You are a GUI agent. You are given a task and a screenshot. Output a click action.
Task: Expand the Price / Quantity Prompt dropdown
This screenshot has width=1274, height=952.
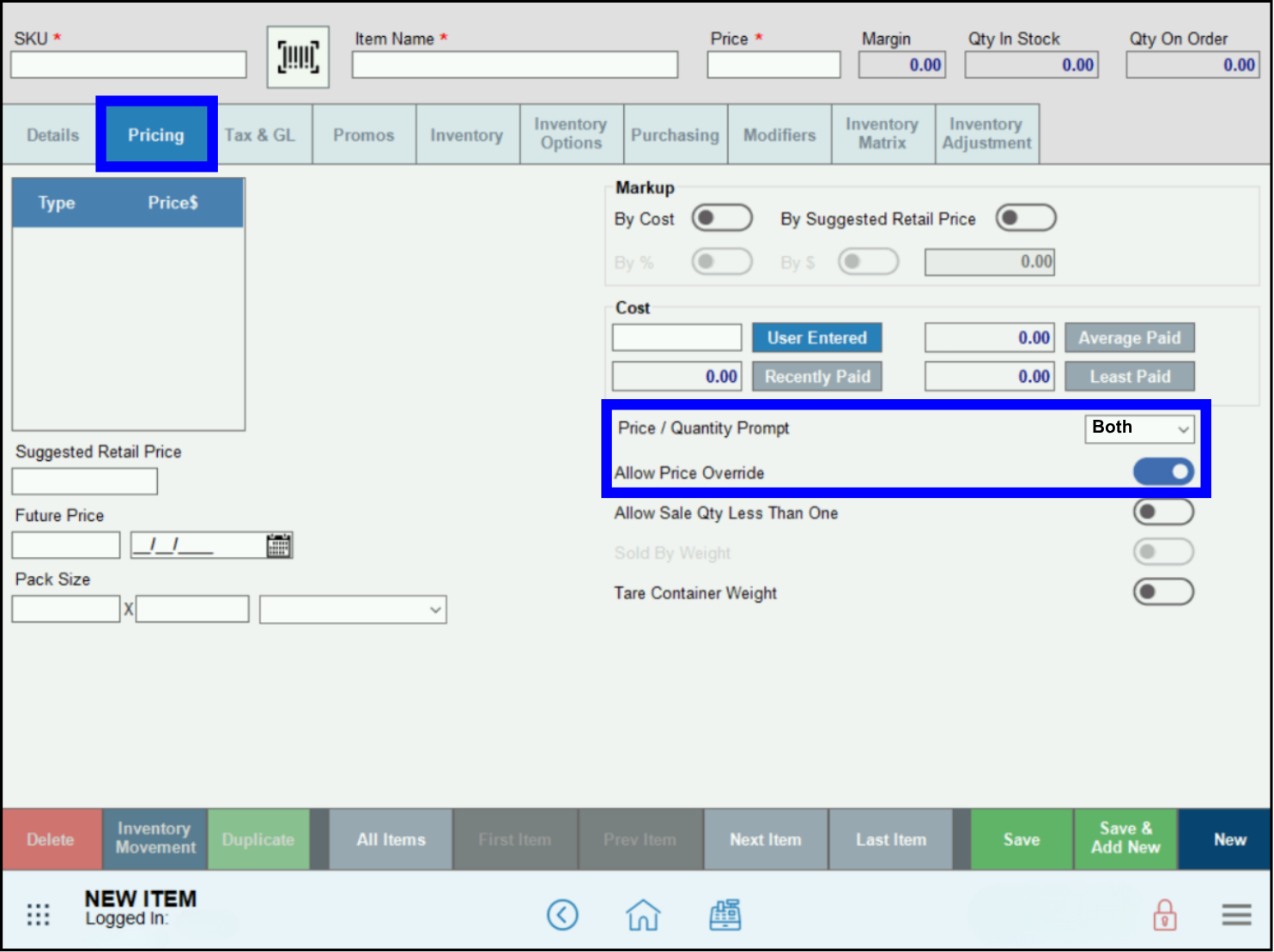click(x=1139, y=427)
